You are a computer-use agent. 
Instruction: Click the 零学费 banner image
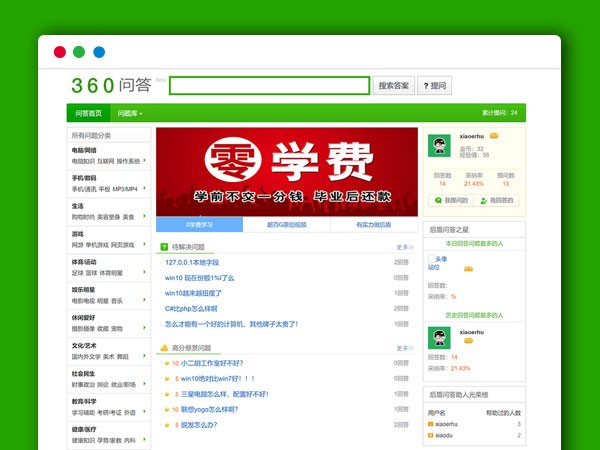(x=287, y=170)
